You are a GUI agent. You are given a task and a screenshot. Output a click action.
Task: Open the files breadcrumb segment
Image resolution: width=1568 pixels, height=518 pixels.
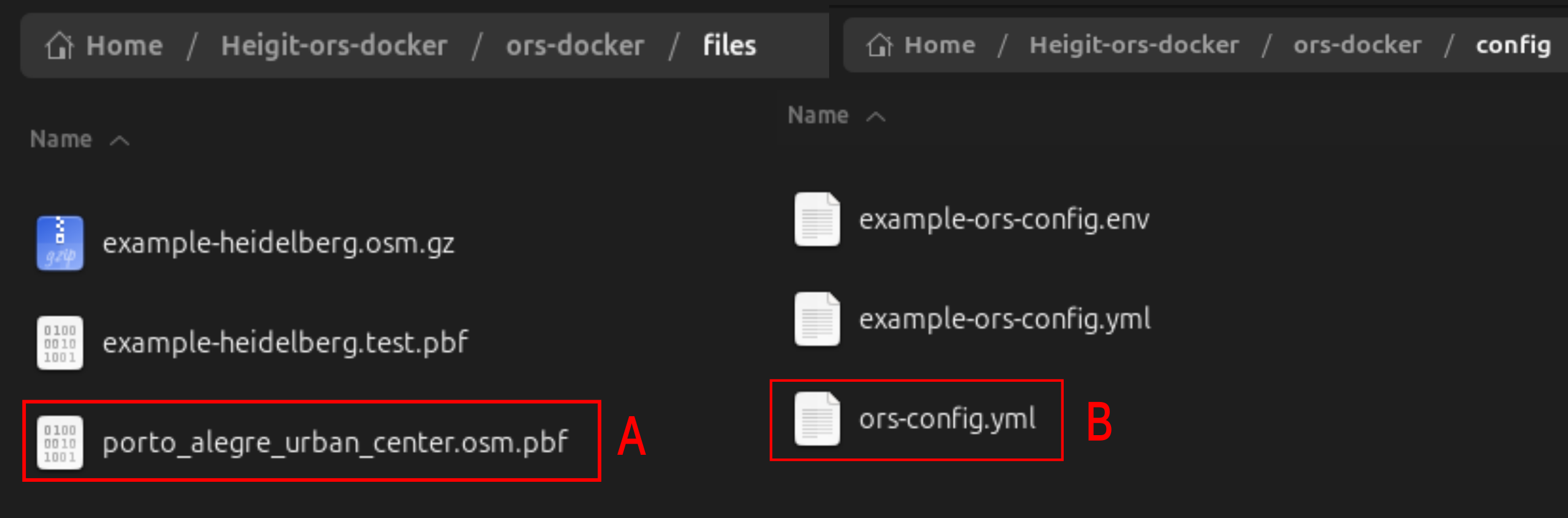tap(730, 45)
